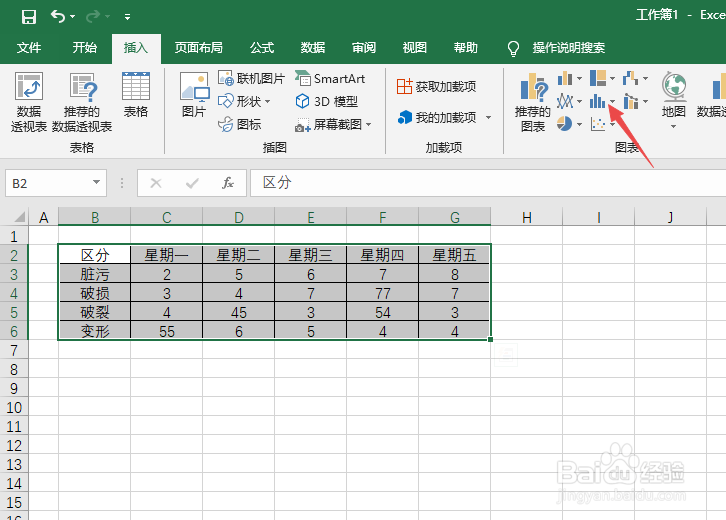Insert a 表格 table

pyautogui.click(x=136, y=95)
